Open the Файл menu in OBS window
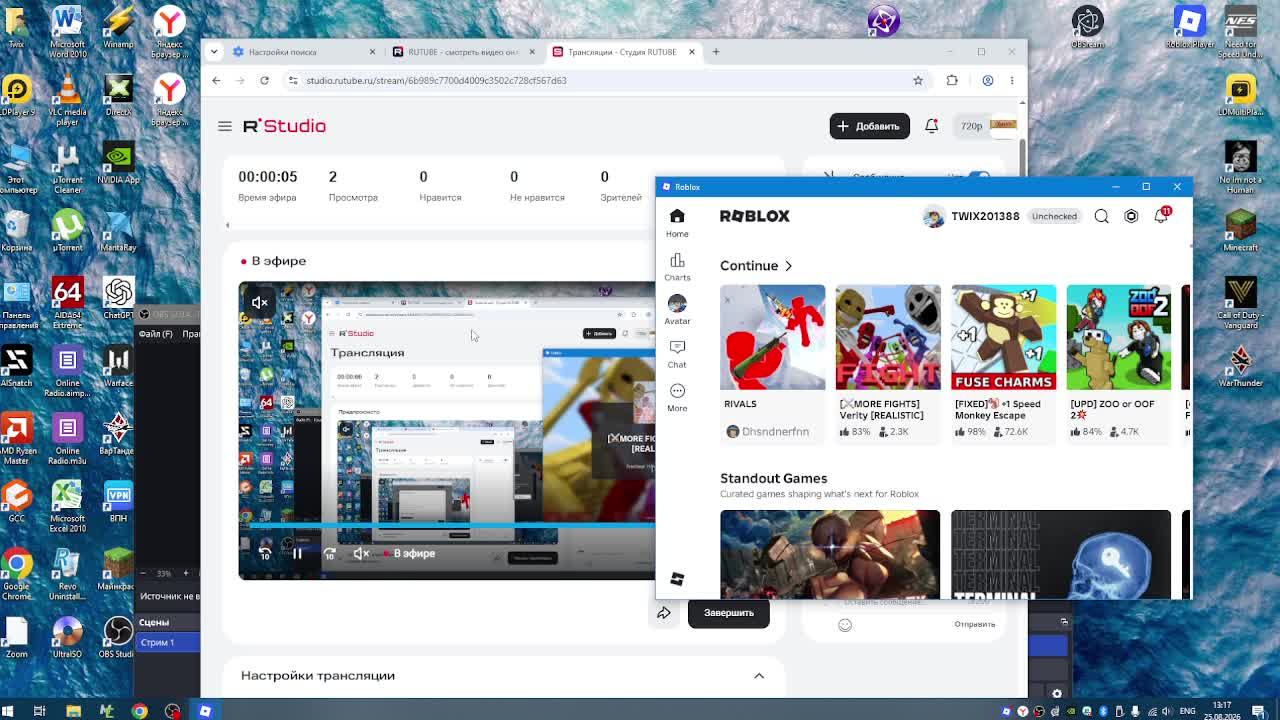Screen dimensions: 1280x720 [x=155, y=334]
